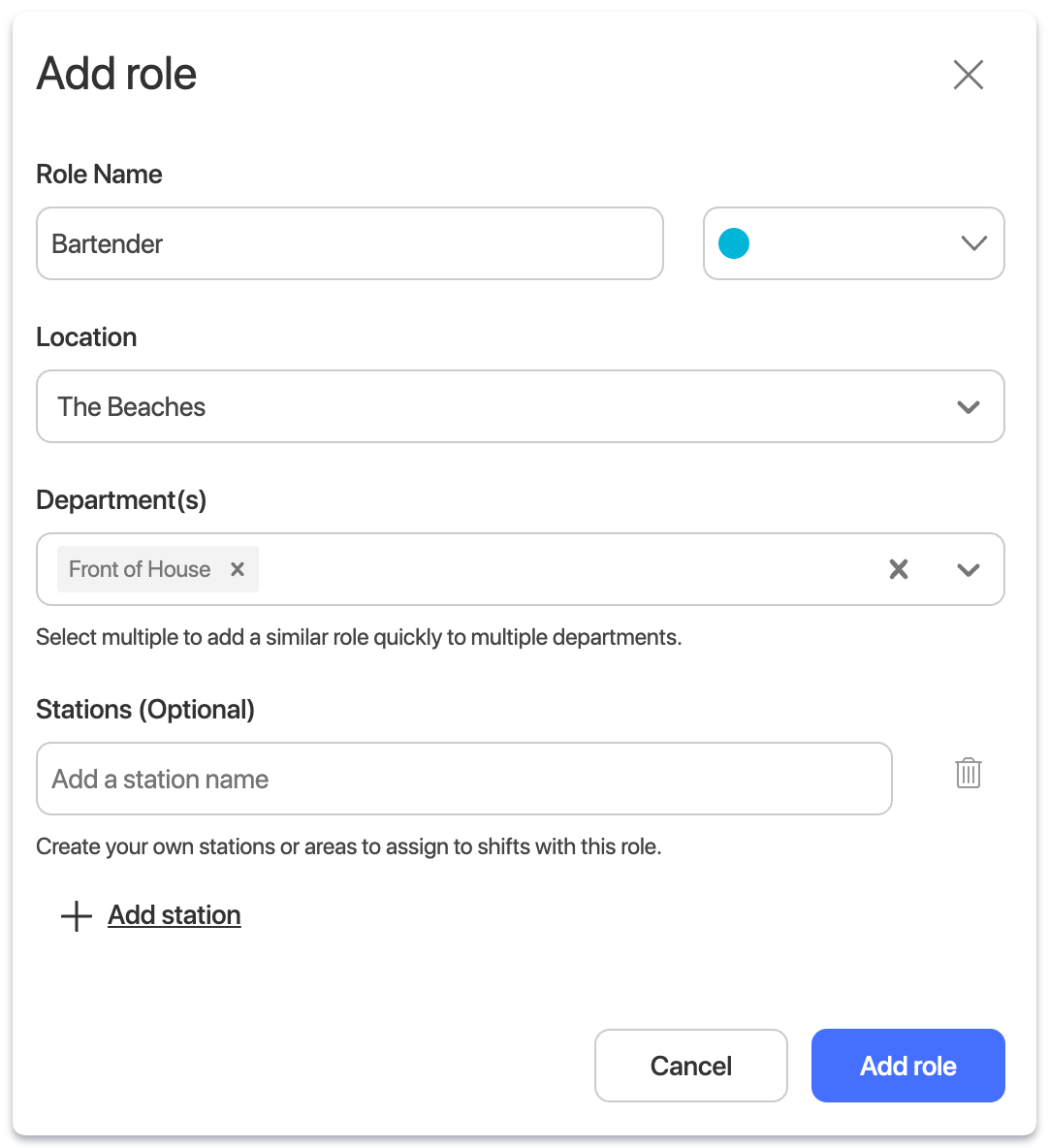1049x1148 pixels.
Task: Select the cyan color circle
Action: (x=734, y=243)
